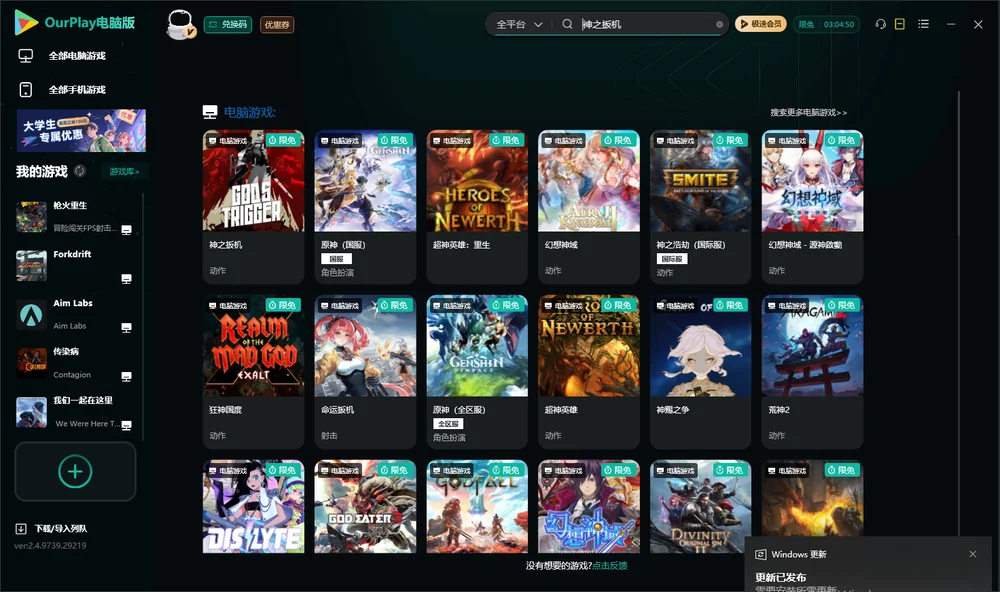Open the 命运扳机 game card
The image size is (1000, 592).
pos(365,371)
